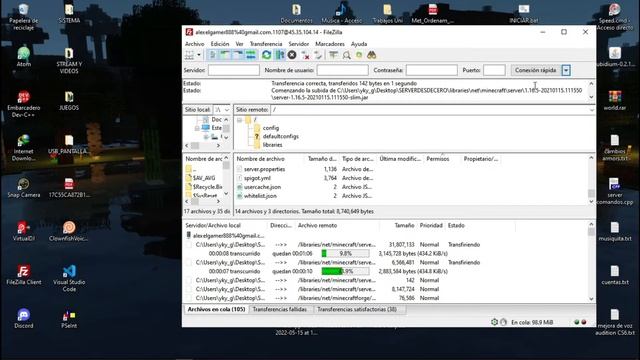Open the Transferencia menu

(266, 44)
